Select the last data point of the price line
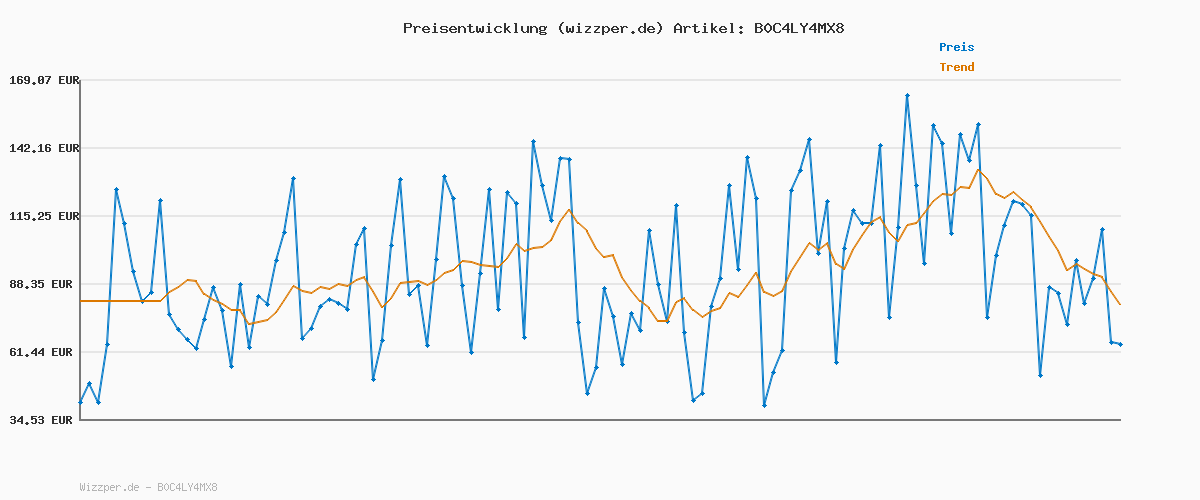This screenshot has width=1200, height=500. [1120, 344]
